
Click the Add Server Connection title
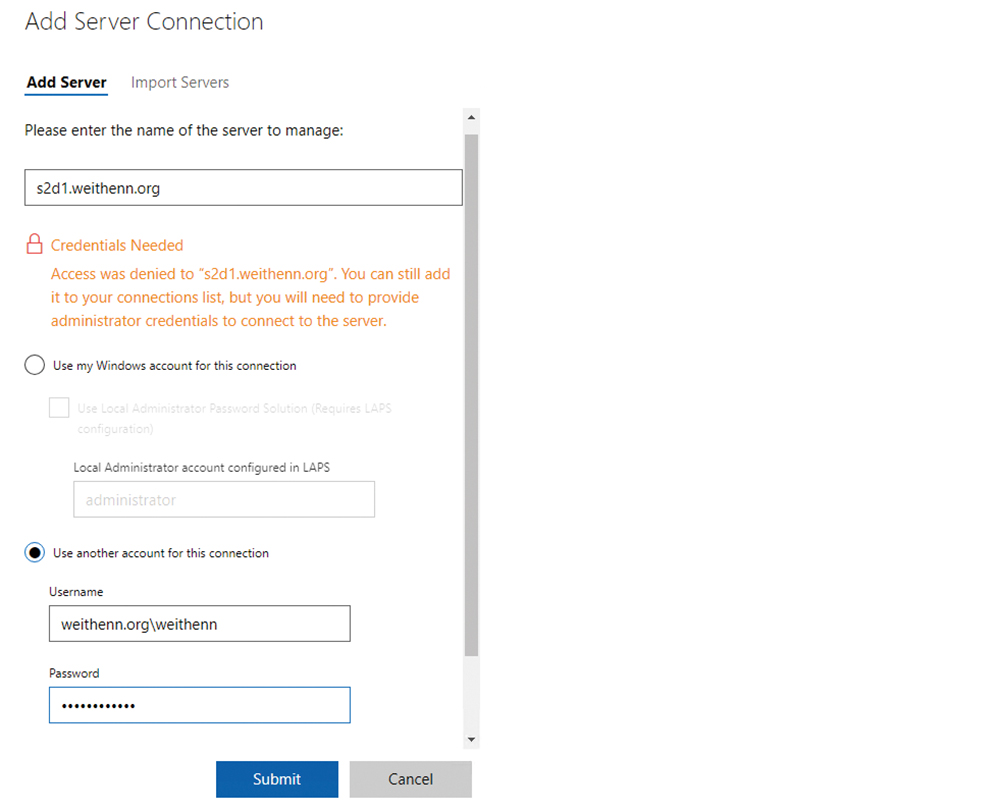click(x=144, y=22)
